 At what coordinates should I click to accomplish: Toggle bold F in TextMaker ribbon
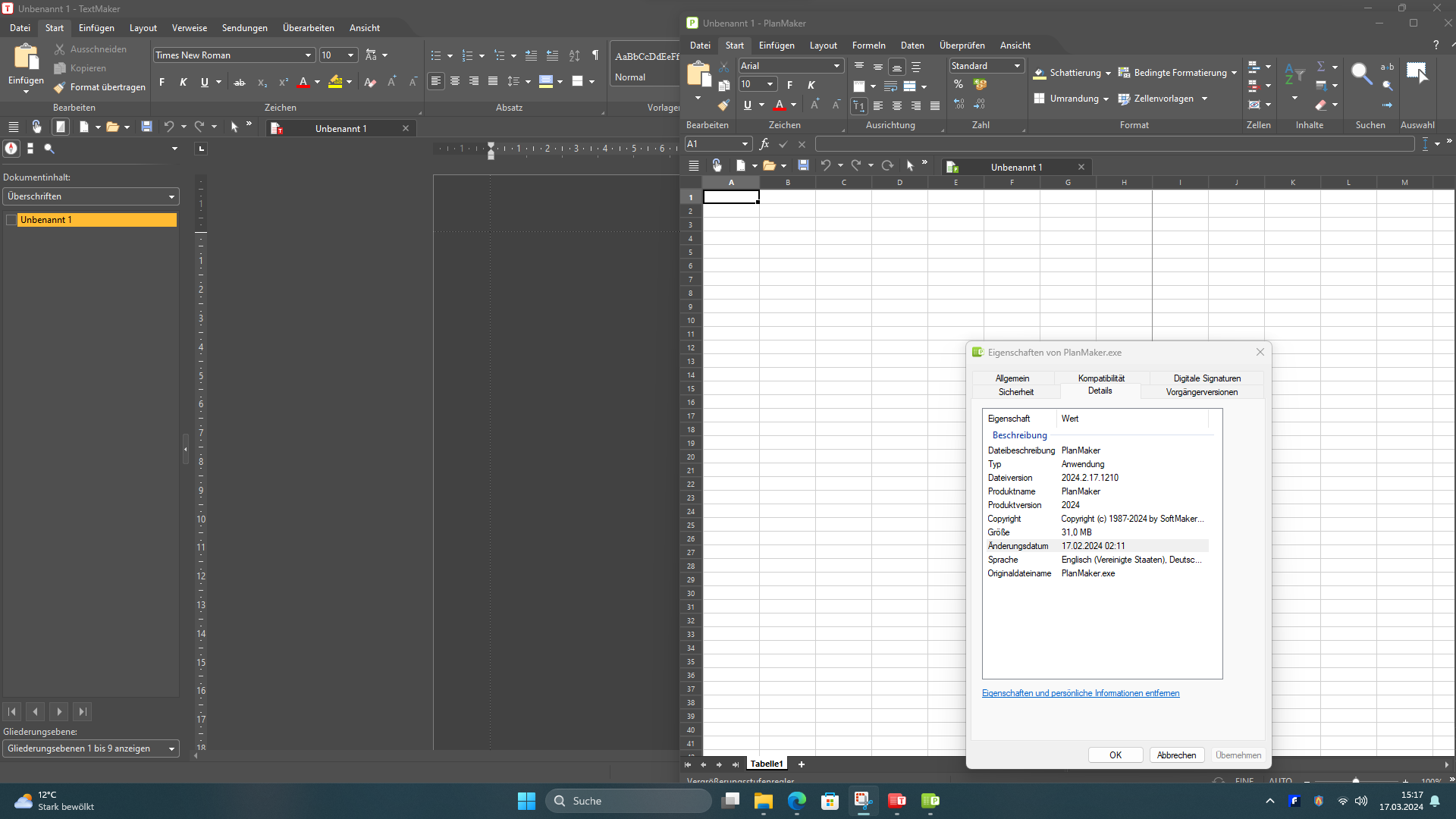click(162, 82)
